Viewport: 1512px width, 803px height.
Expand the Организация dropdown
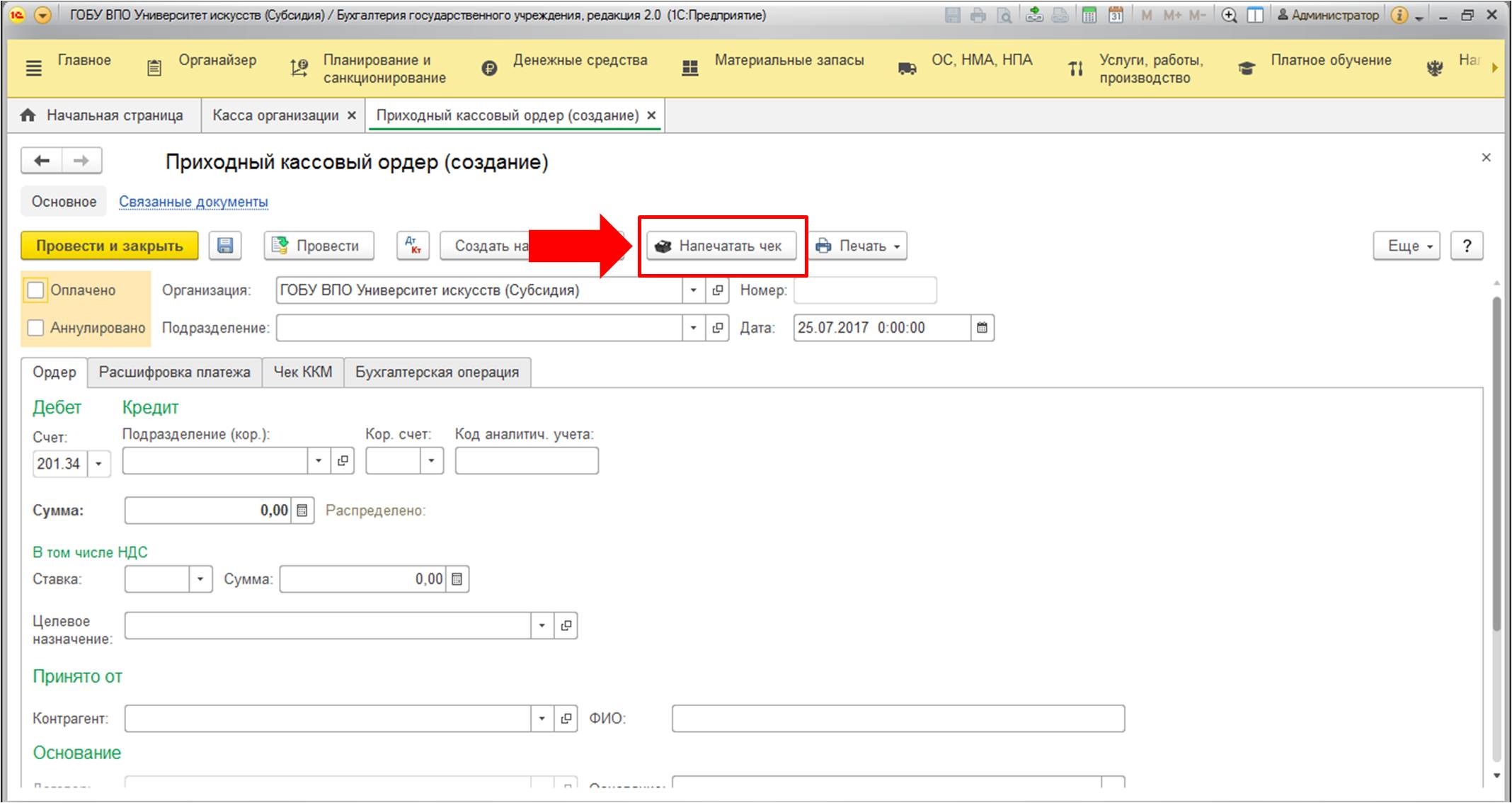point(694,290)
